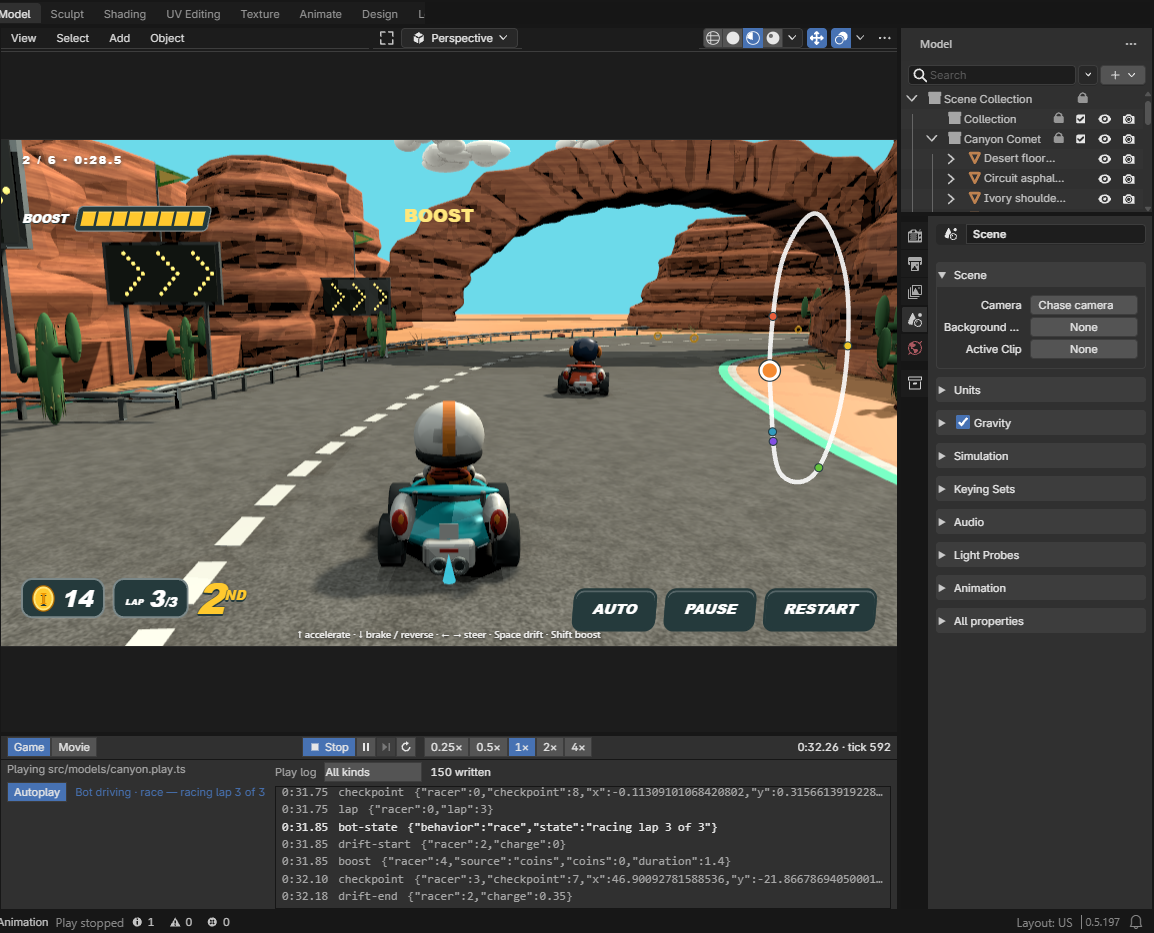Open the Collection properties tab icon
This screenshot has width=1154, height=933.
click(915, 383)
